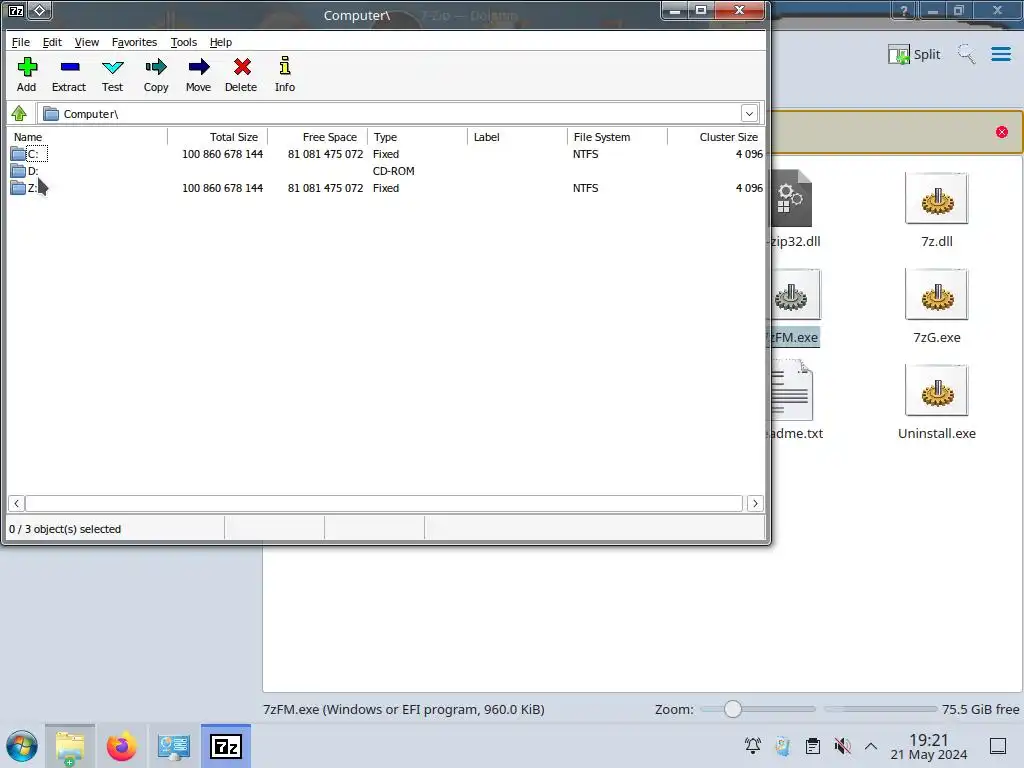Select Uninstall.exe icon in Dolphin
Image resolution: width=1024 pixels, height=768 pixels.
tap(936, 391)
